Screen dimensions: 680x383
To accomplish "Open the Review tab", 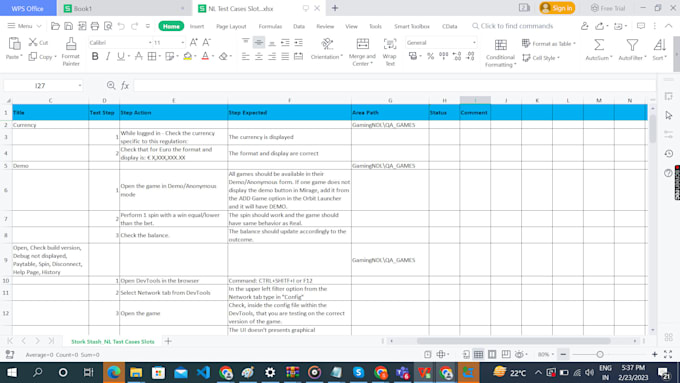I will [325, 26].
